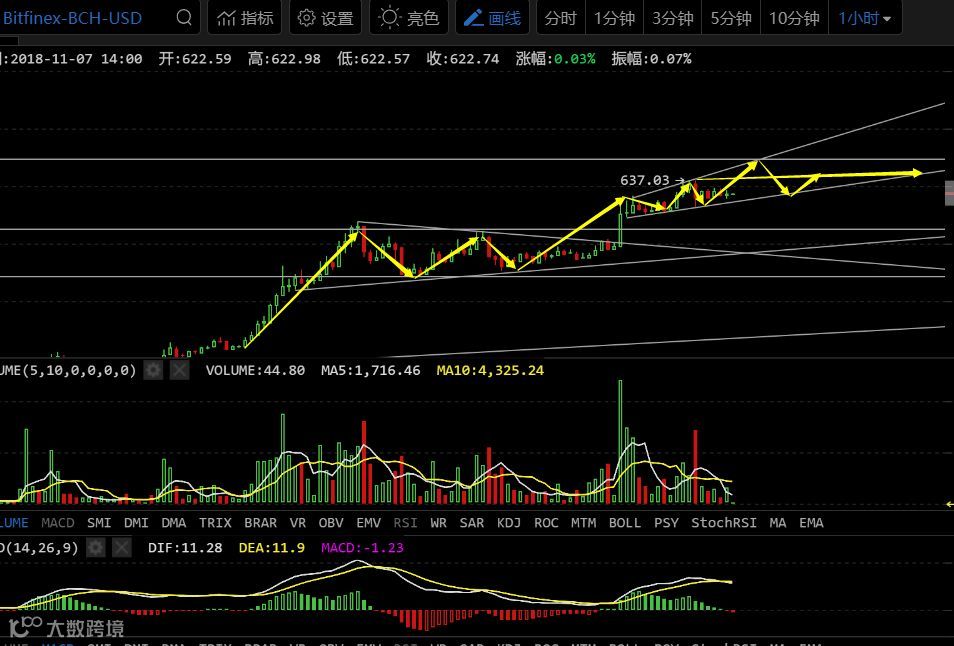
Task: Select PSY in upper indicator row
Action: (666, 523)
